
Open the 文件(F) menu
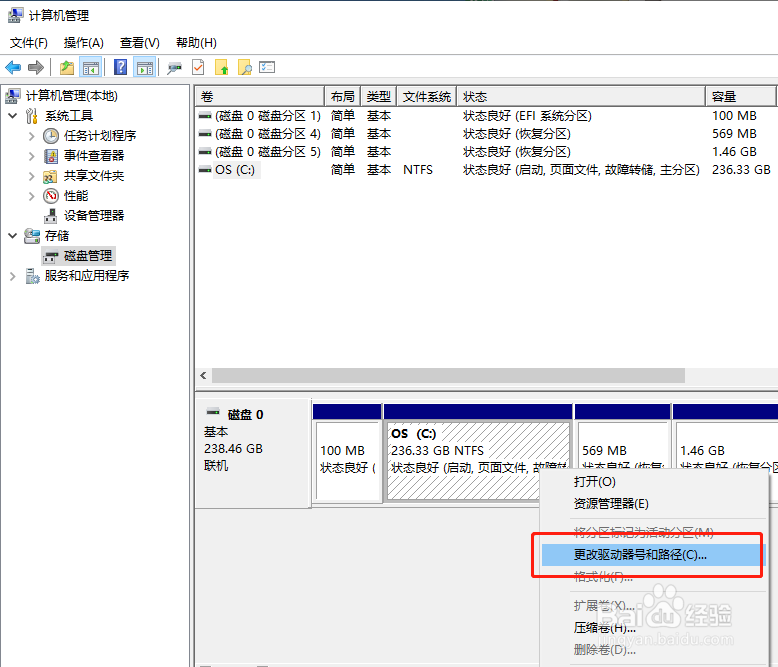pyautogui.click(x=29, y=43)
